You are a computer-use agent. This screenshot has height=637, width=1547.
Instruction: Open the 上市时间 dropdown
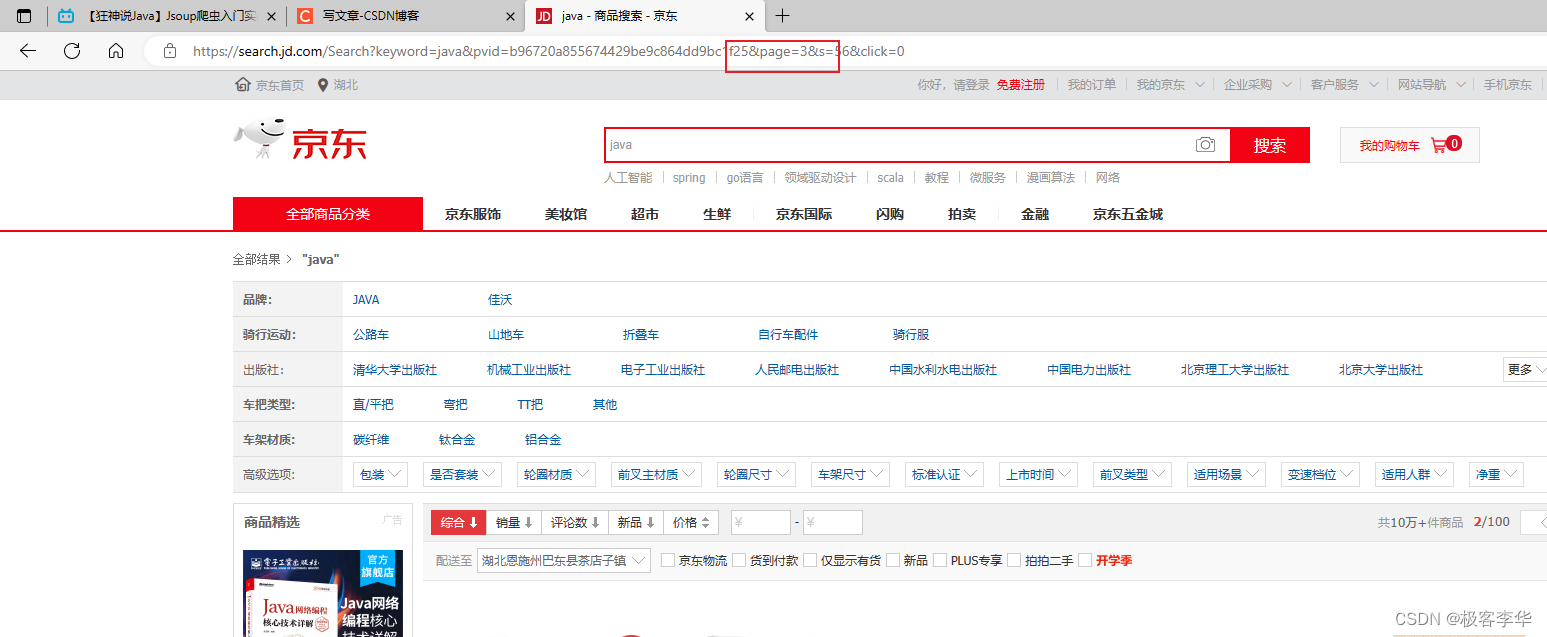point(1039,474)
